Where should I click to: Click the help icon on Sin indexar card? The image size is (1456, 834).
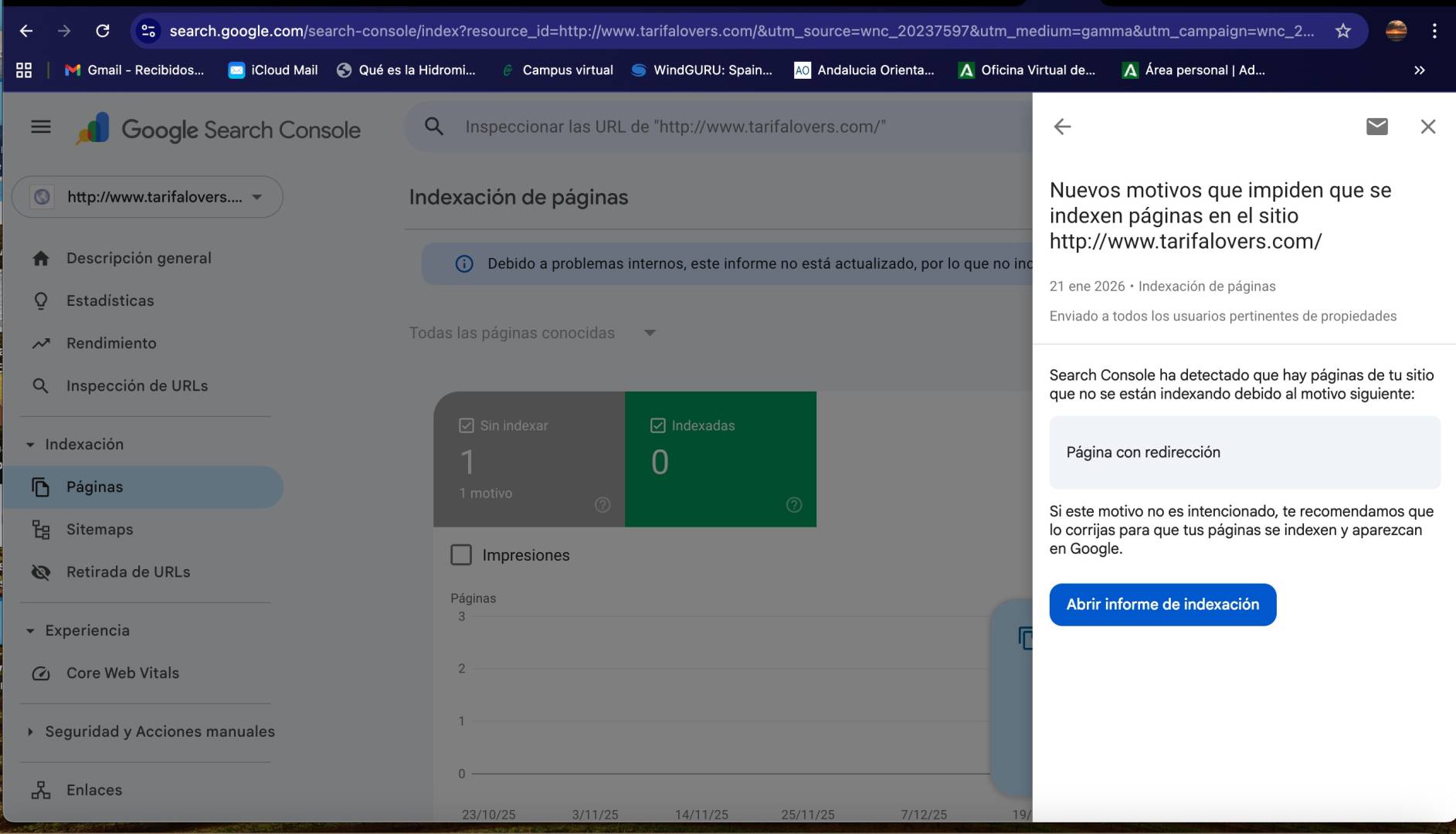click(x=602, y=505)
